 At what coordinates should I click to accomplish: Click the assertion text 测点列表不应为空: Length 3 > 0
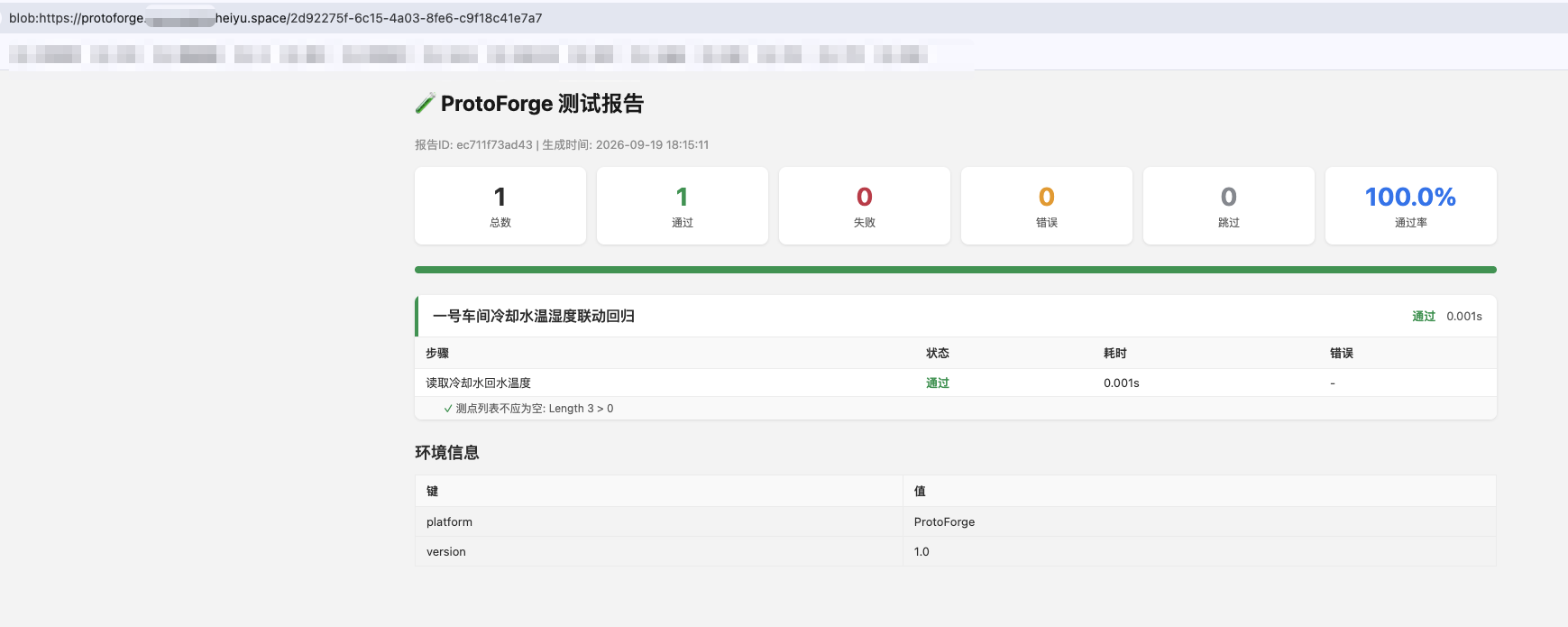click(535, 409)
